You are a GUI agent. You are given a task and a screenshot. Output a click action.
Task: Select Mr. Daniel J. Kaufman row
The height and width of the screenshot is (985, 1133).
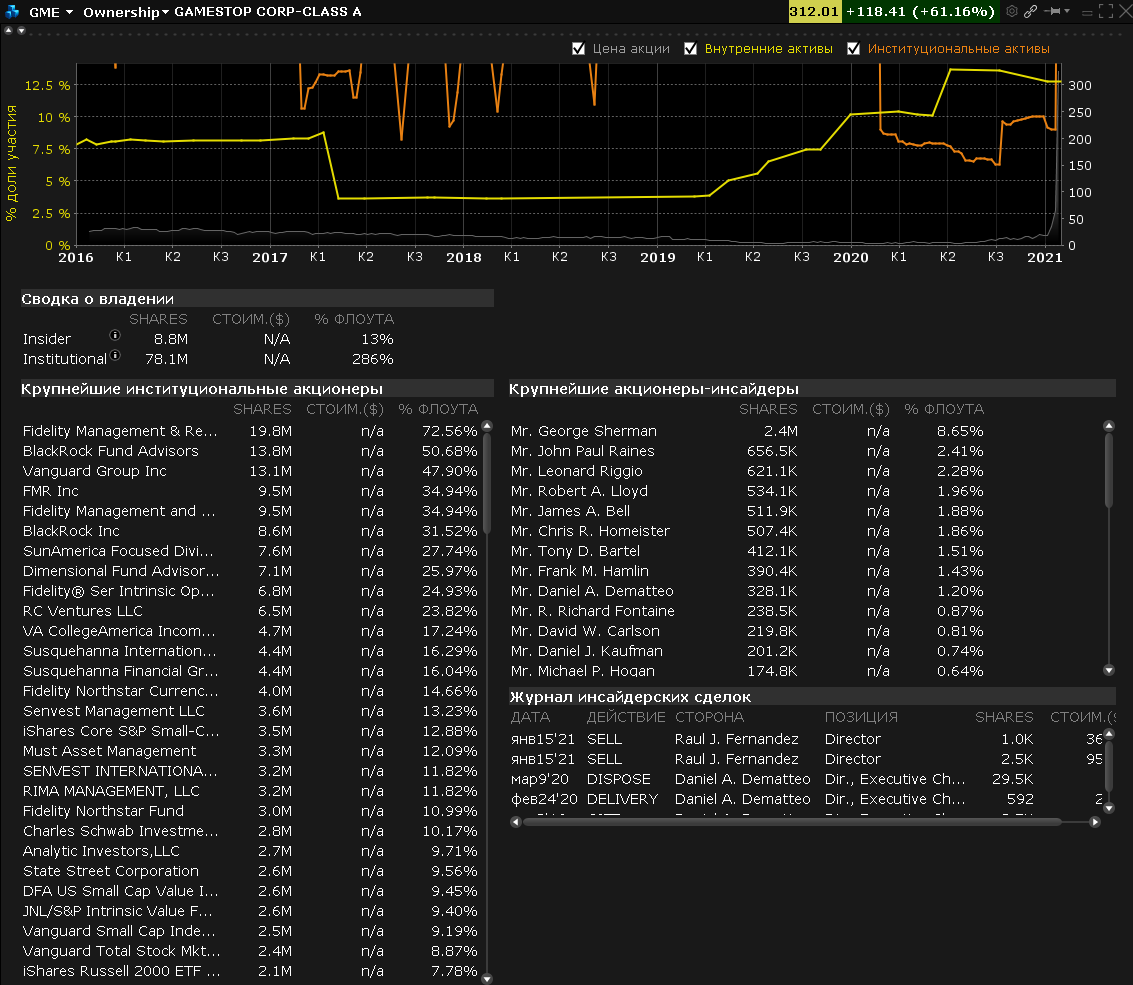pos(747,651)
